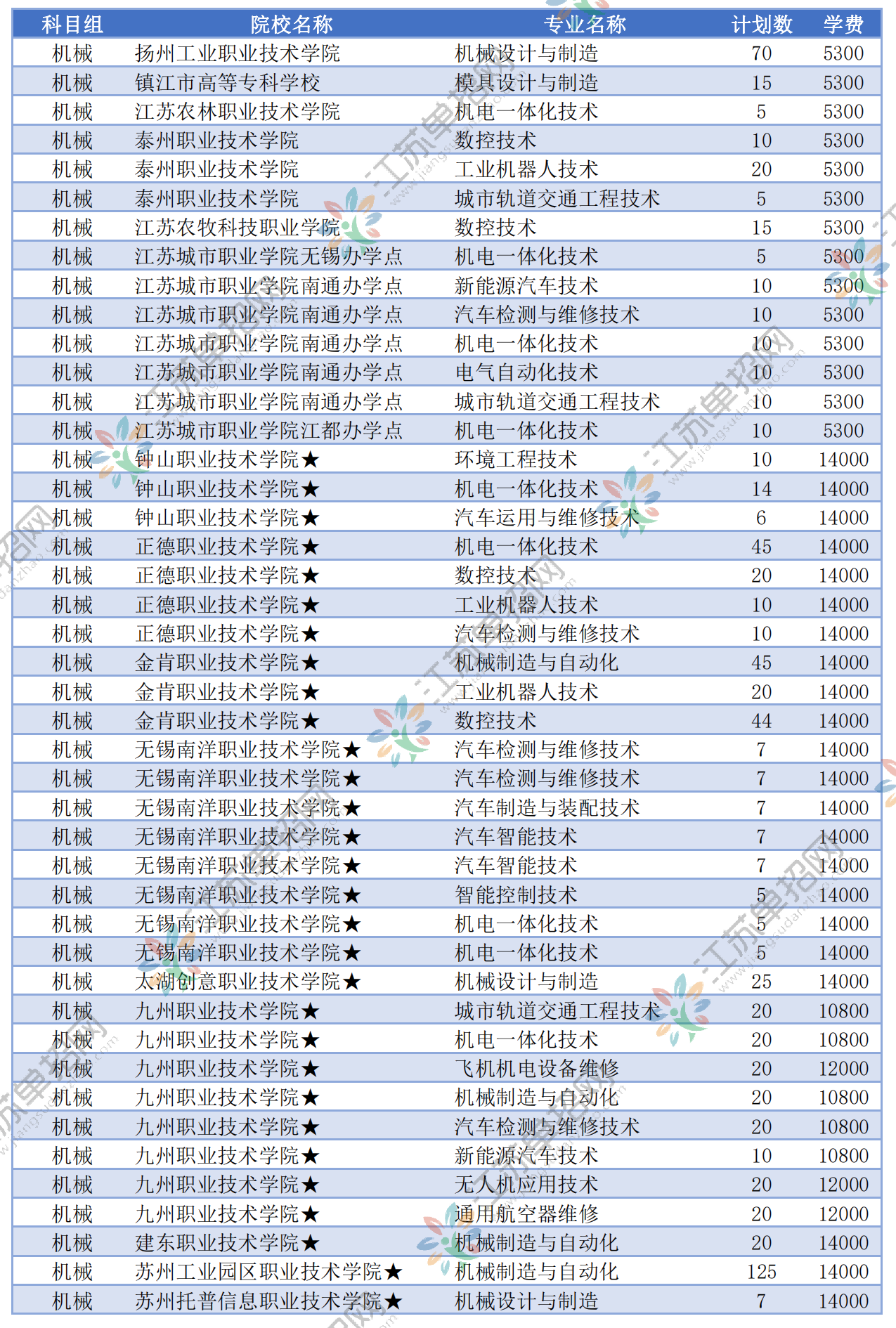Select 机械设计与制造 in 扬州工业职业技术学院 row
This screenshot has height=1328, width=896.
526,53
